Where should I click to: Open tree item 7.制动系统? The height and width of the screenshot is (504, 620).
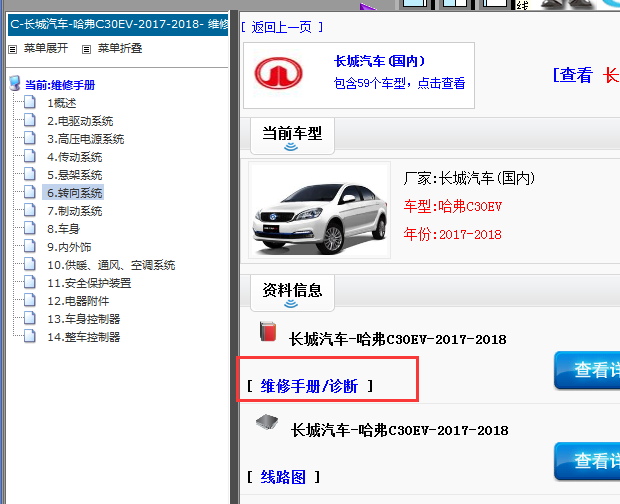tap(75, 211)
